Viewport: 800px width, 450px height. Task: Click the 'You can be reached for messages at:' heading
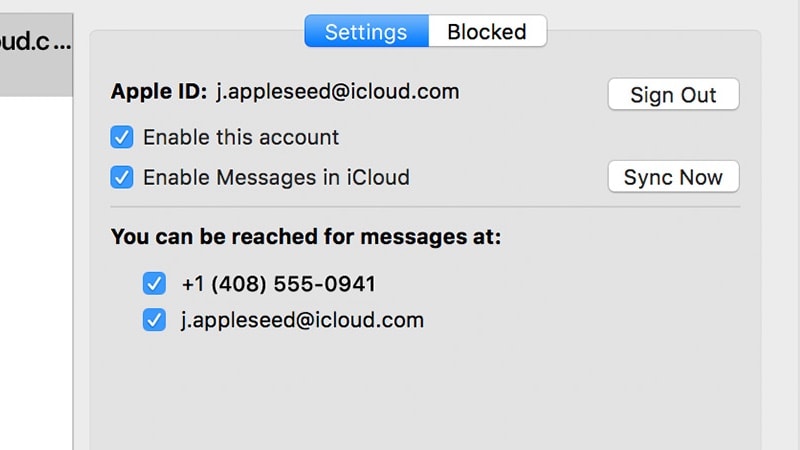click(306, 237)
